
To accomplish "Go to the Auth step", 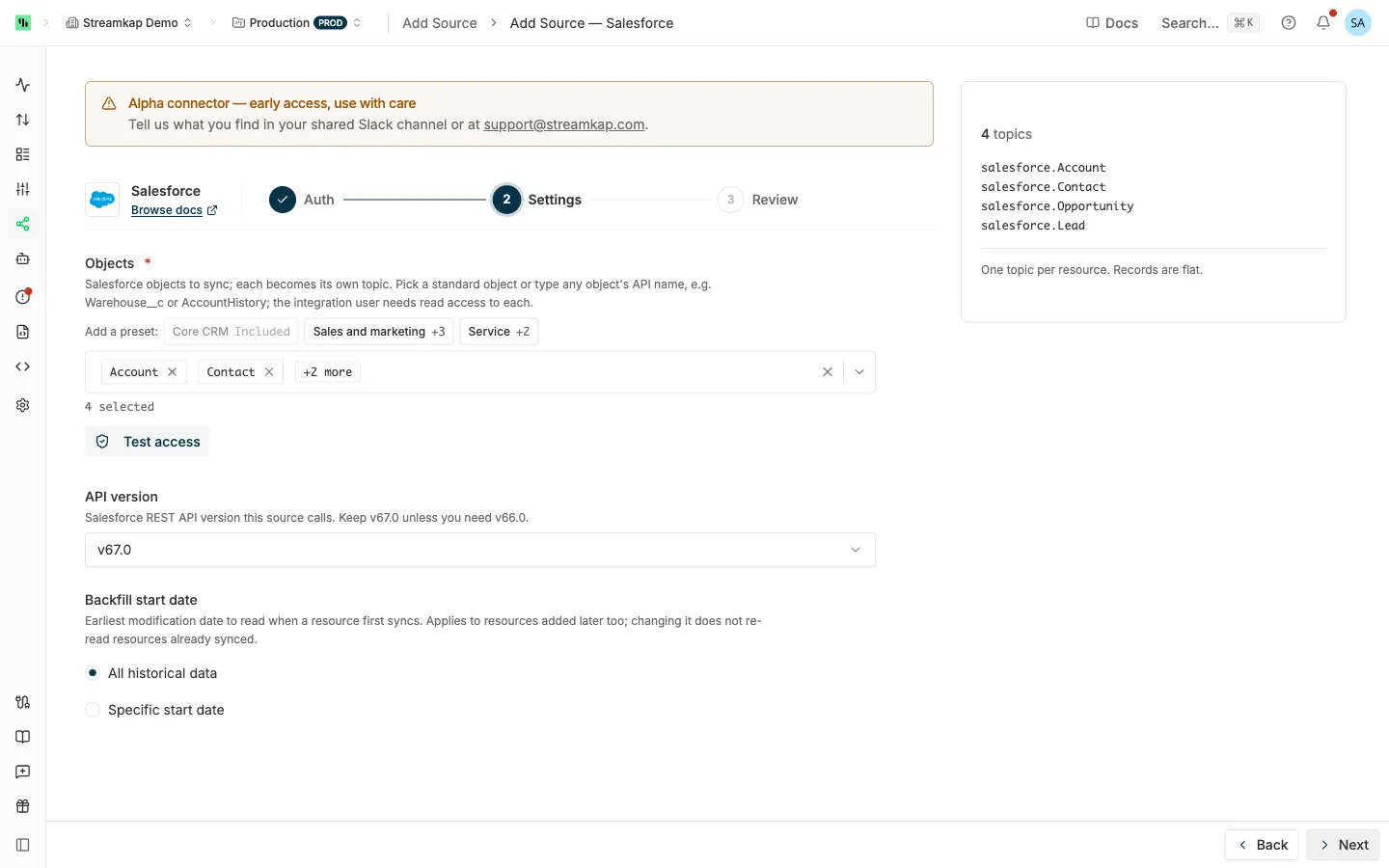I will coord(302,200).
